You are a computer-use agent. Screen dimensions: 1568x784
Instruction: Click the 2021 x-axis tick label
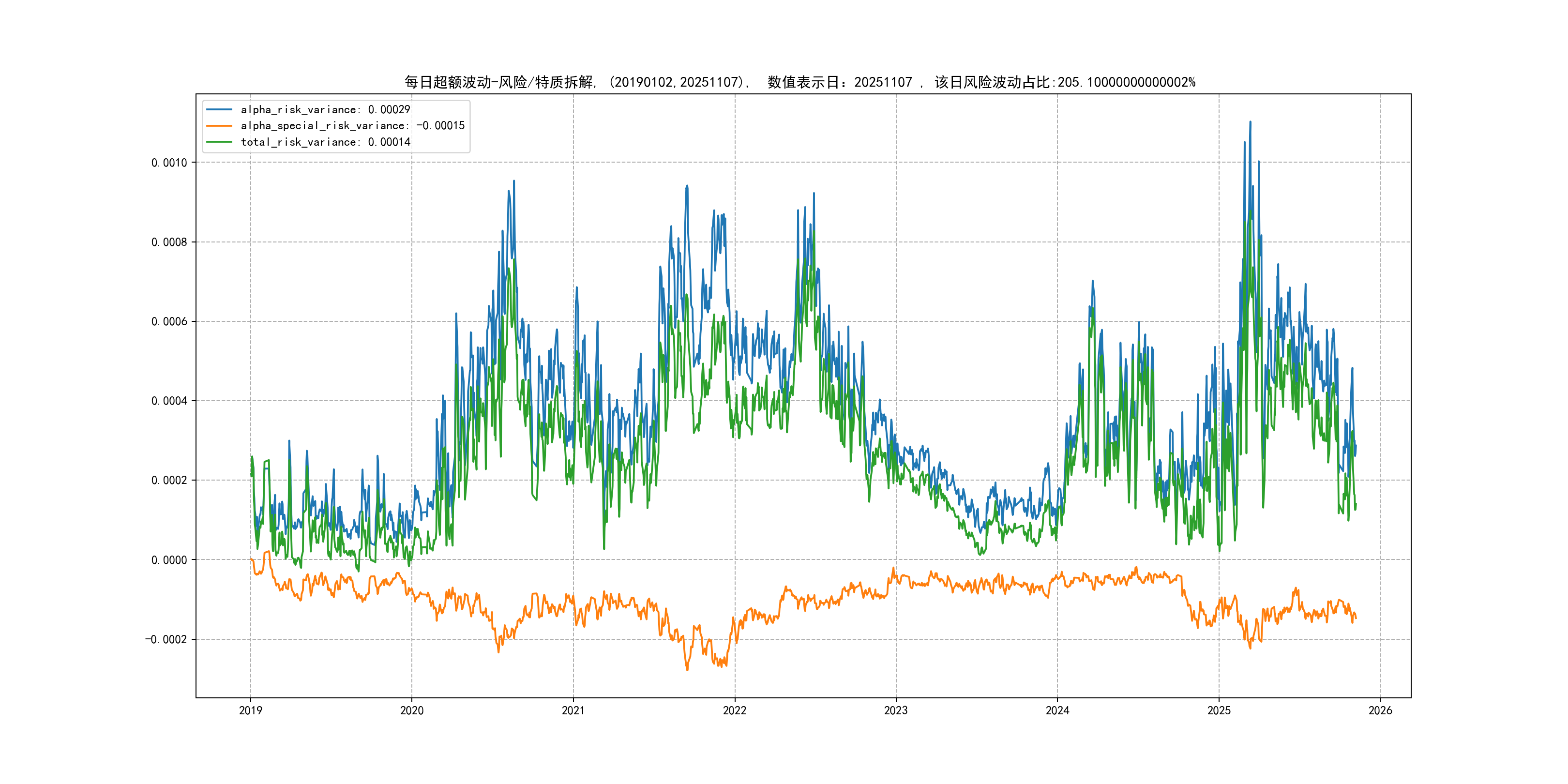click(x=573, y=710)
